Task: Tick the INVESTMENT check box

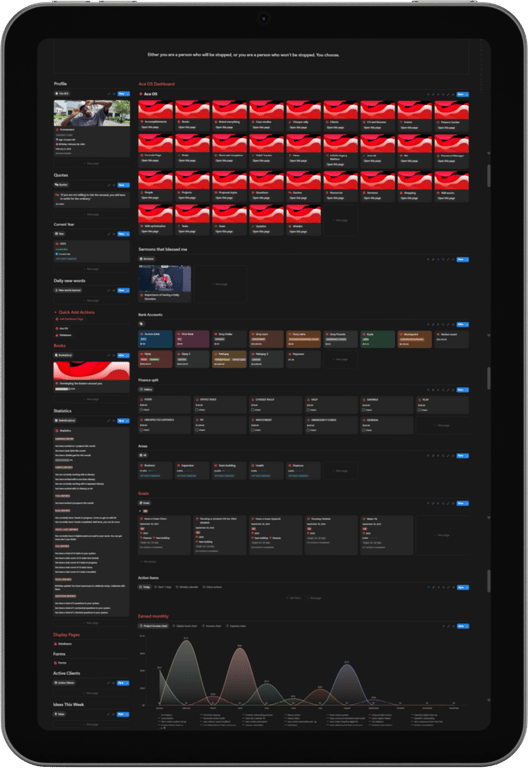Action: (253, 430)
